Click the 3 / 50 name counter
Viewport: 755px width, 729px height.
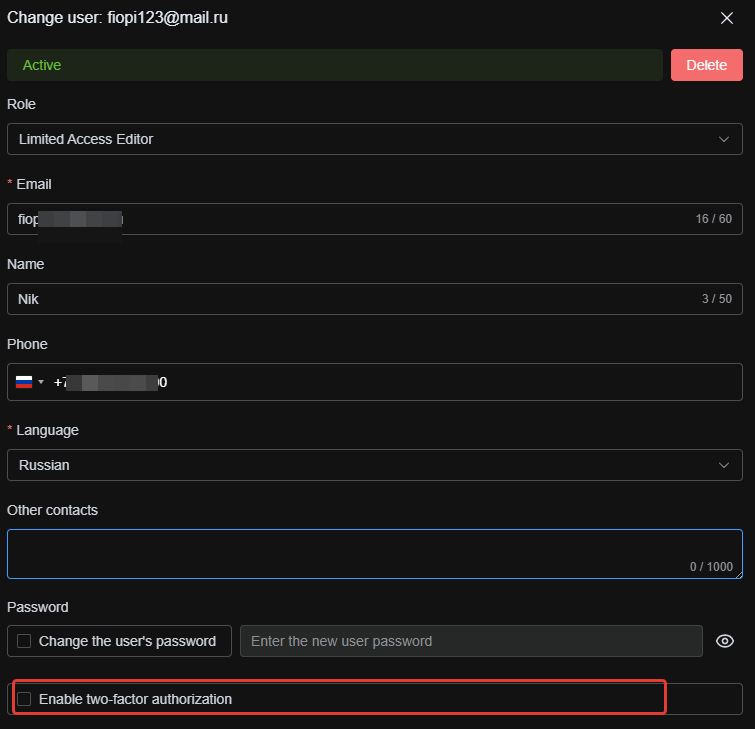(x=716, y=299)
